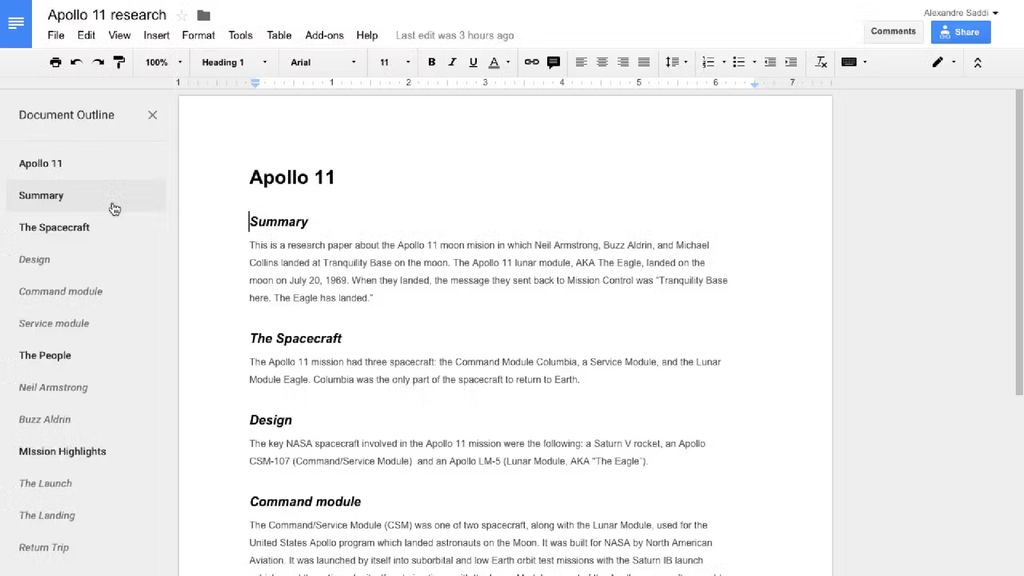Clear formatting with the Tx icon
This screenshot has height=576, width=1024.
[821, 62]
